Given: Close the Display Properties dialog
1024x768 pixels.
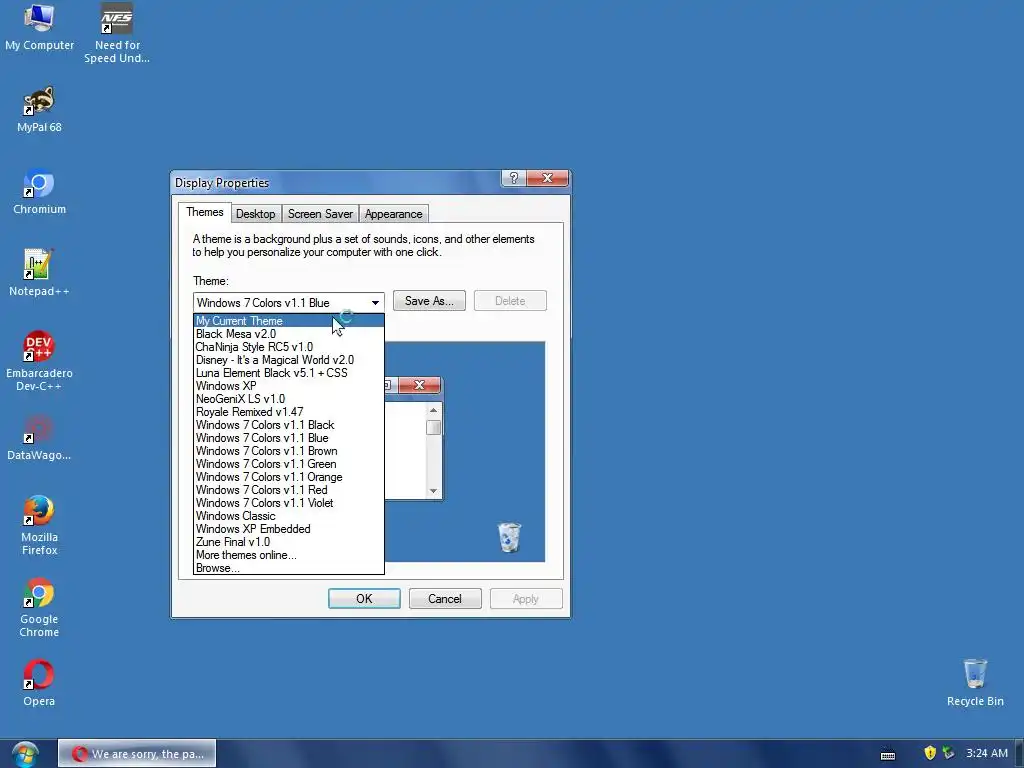Looking at the screenshot, I should pyautogui.click(x=547, y=178).
